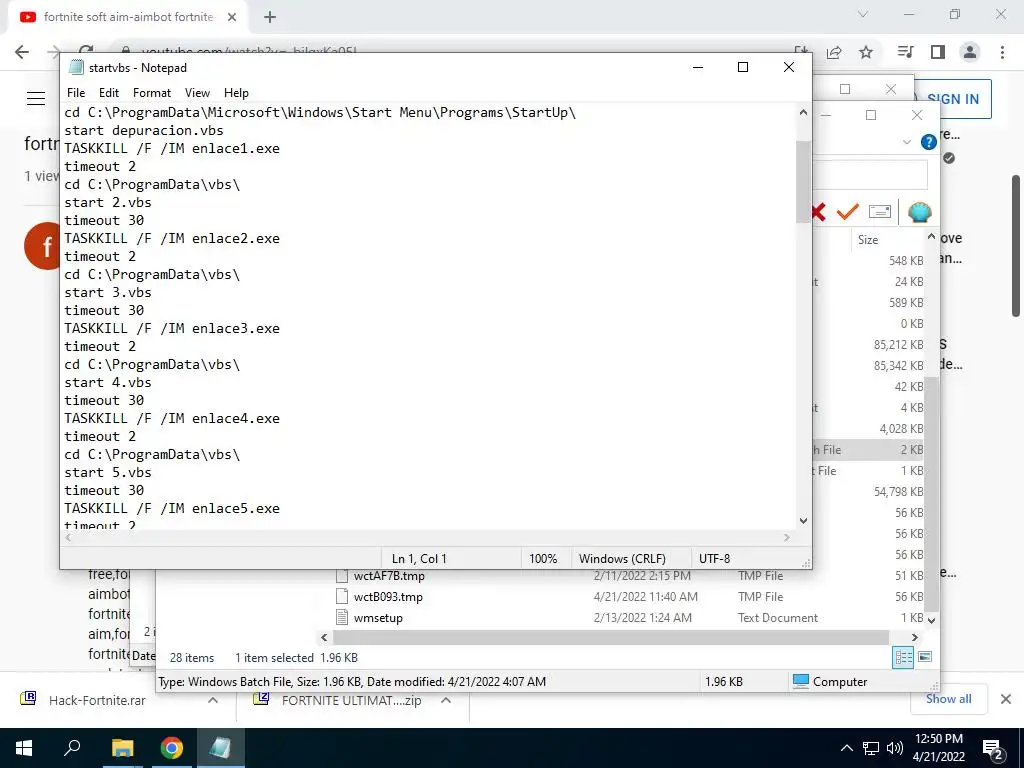Click the rename icon in Explorer toolbar
1024x768 pixels.
click(880, 212)
